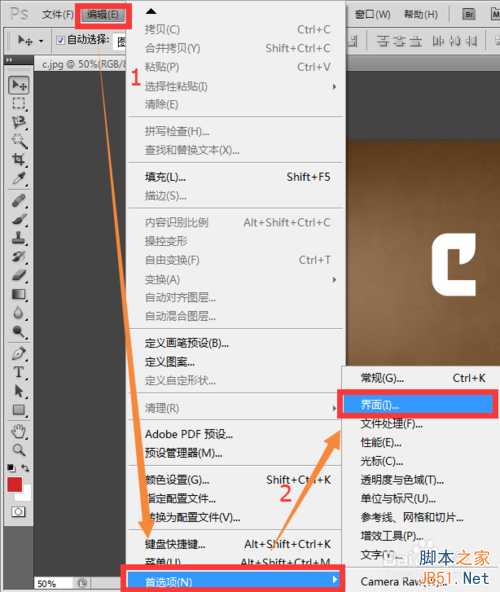Open the Edit (编辑) menu
Screen dimensions: 500x592
(103, 15)
